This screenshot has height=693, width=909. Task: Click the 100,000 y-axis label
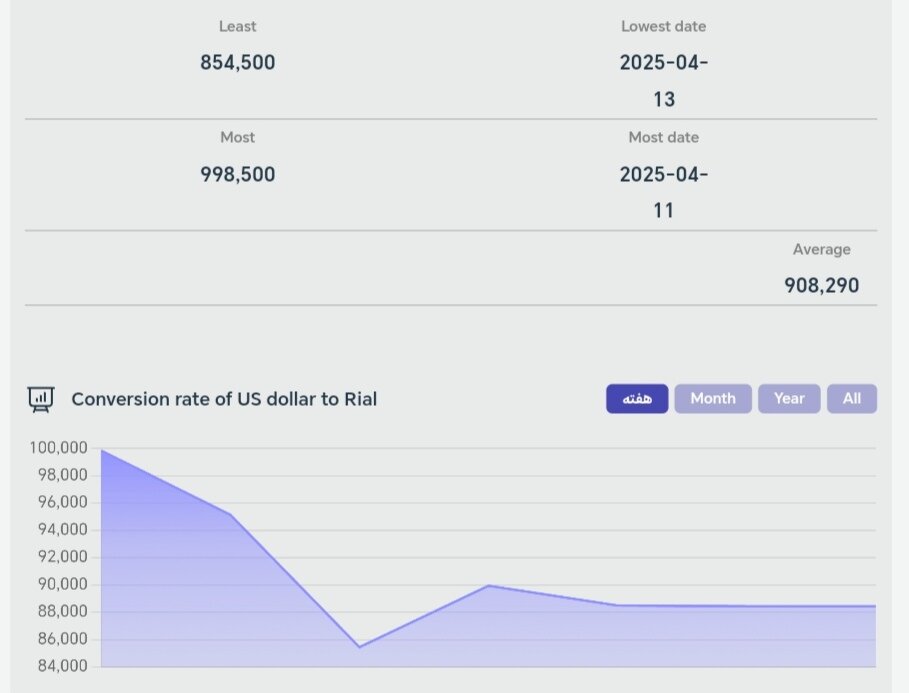point(59,448)
